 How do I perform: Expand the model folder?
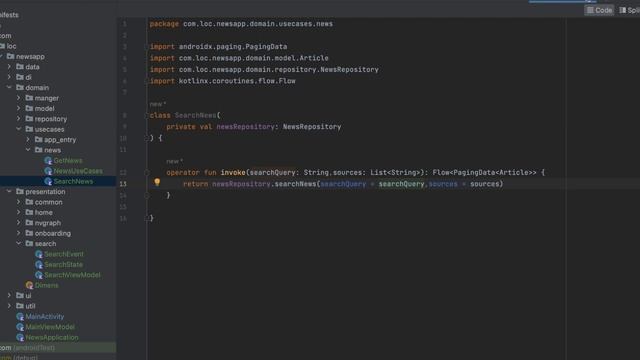19,108
